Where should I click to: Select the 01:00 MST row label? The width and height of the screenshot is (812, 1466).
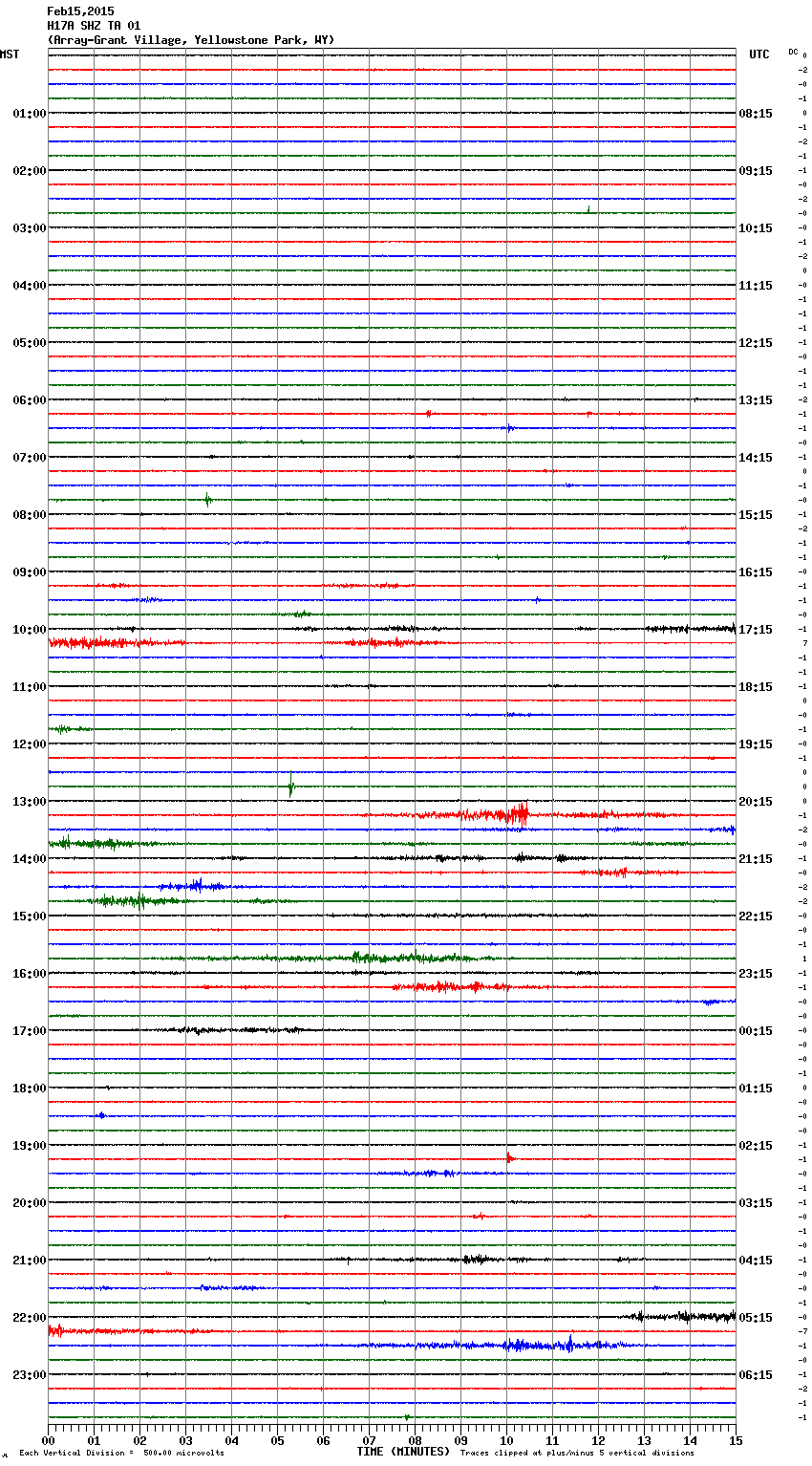pyautogui.click(x=30, y=114)
